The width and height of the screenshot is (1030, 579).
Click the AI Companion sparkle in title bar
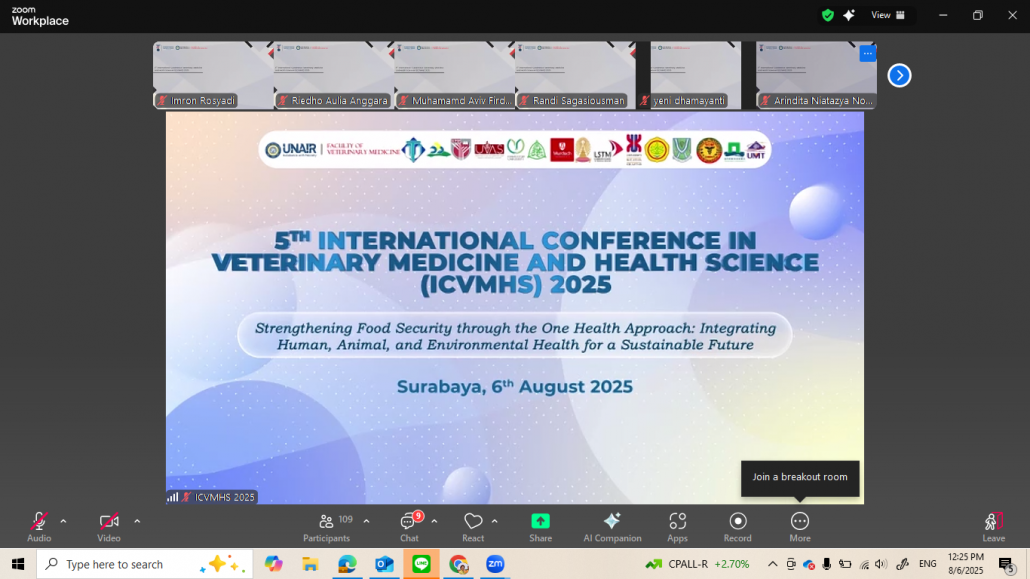pos(849,15)
